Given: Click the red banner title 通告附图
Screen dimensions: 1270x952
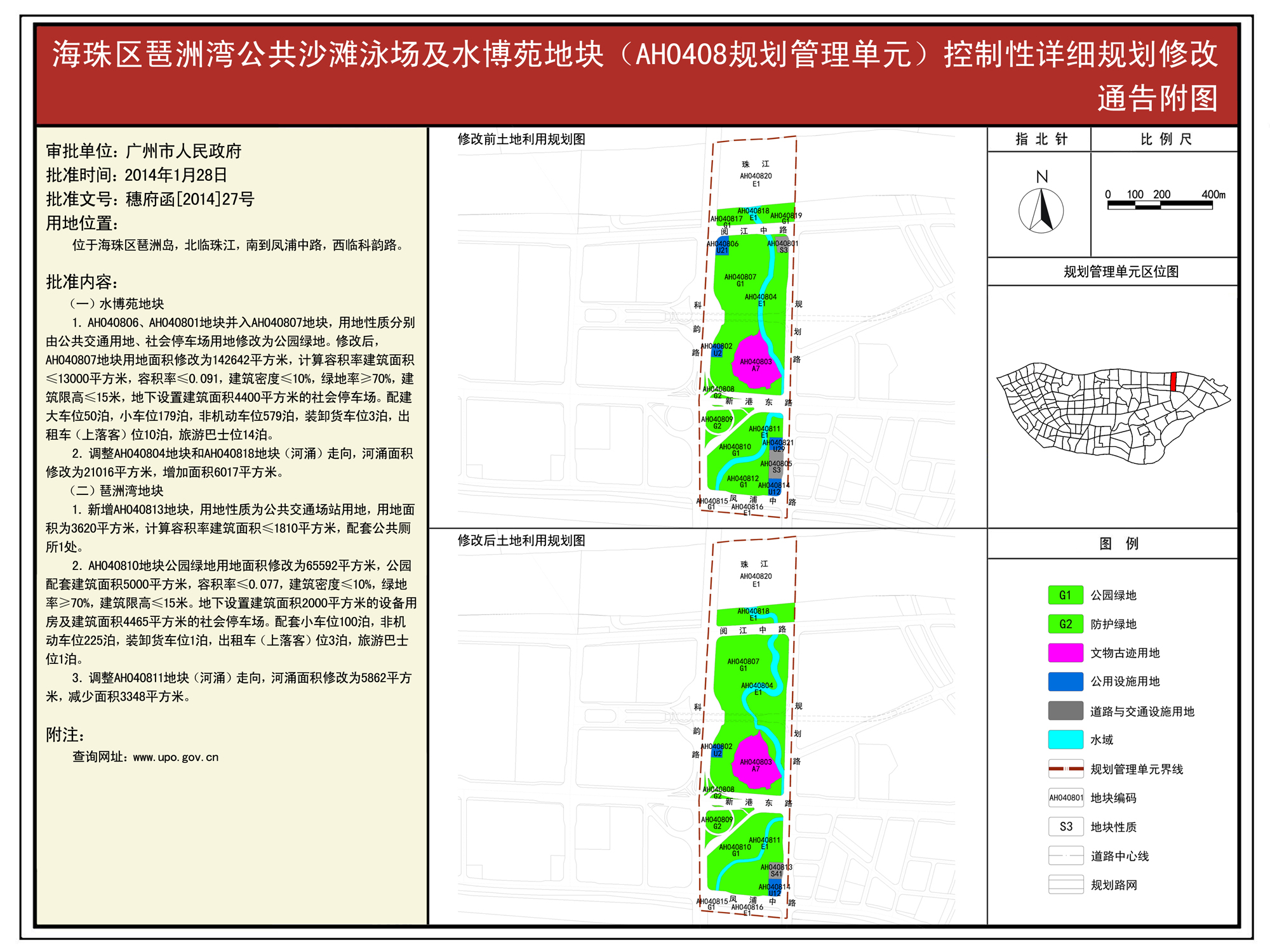Looking at the screenshot, I should click(x=1158, y=98).
